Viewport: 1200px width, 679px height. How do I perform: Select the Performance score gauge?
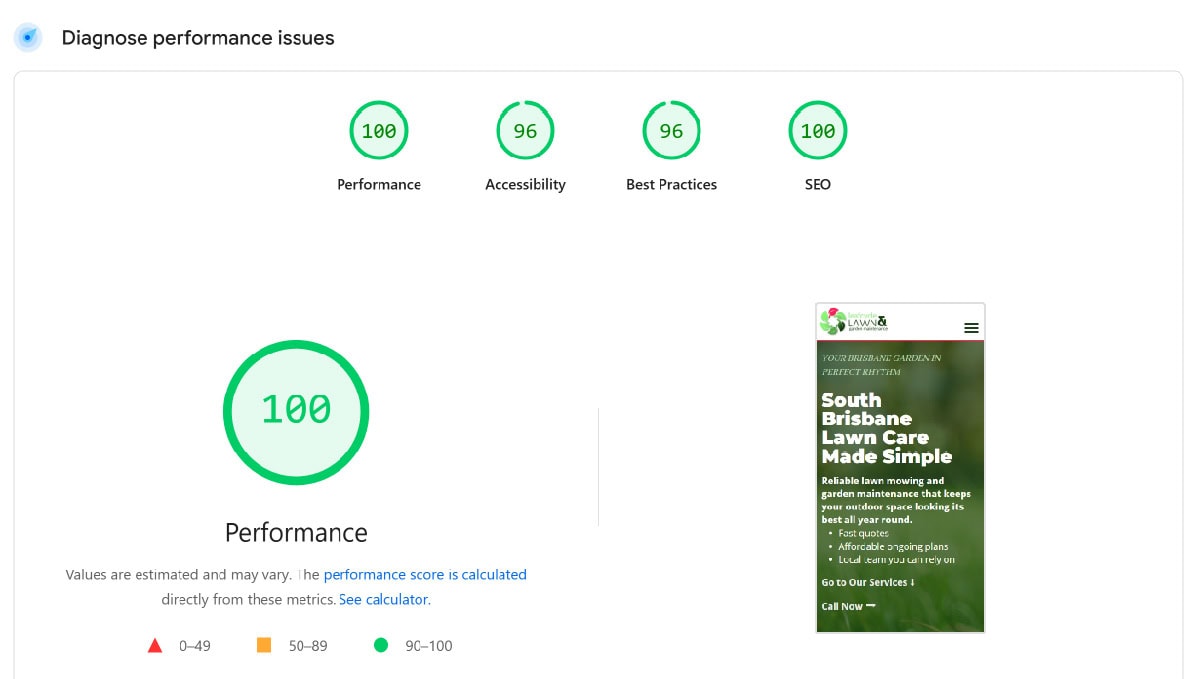click(378, 130)
